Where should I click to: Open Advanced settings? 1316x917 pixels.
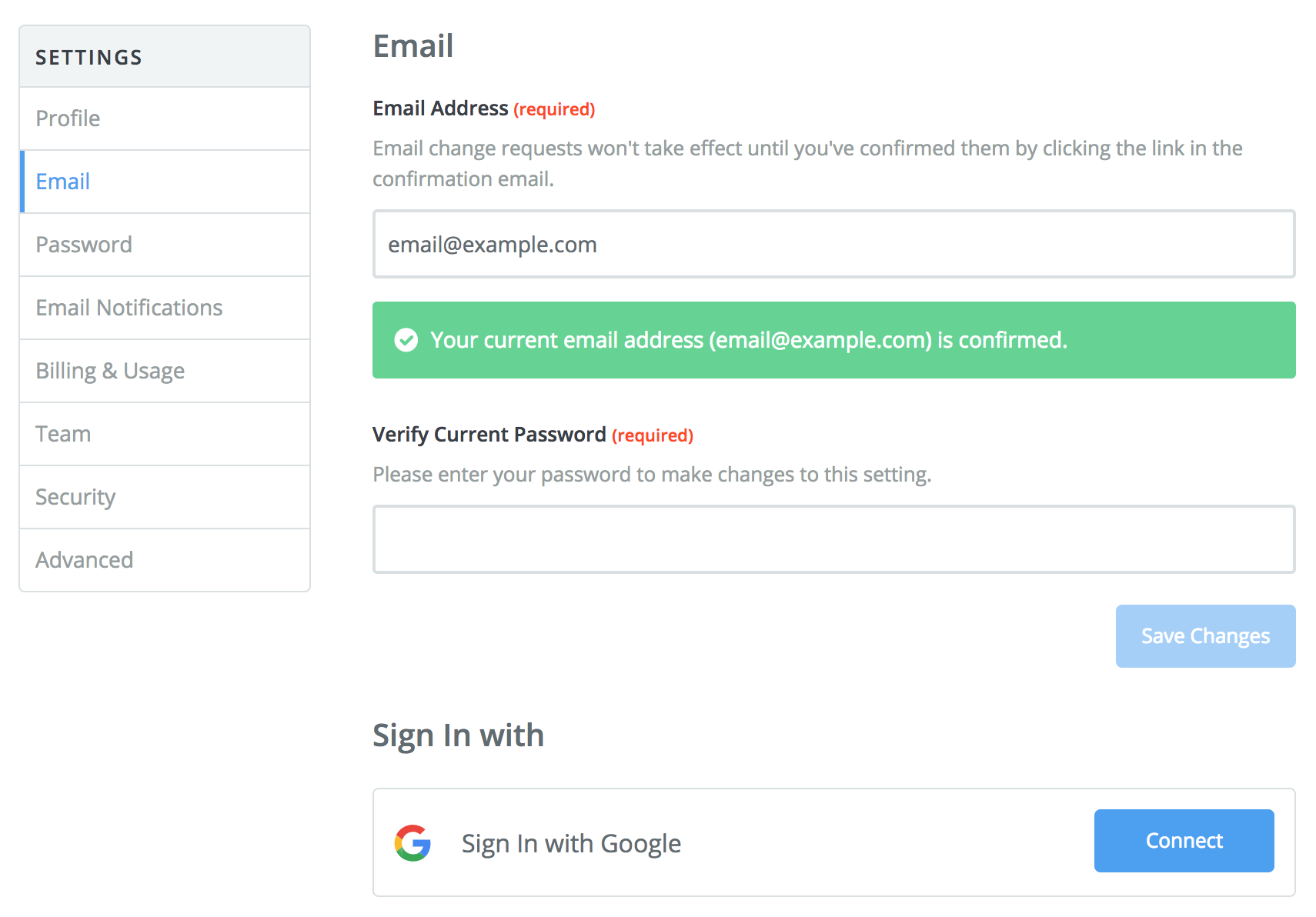[165, 560]
